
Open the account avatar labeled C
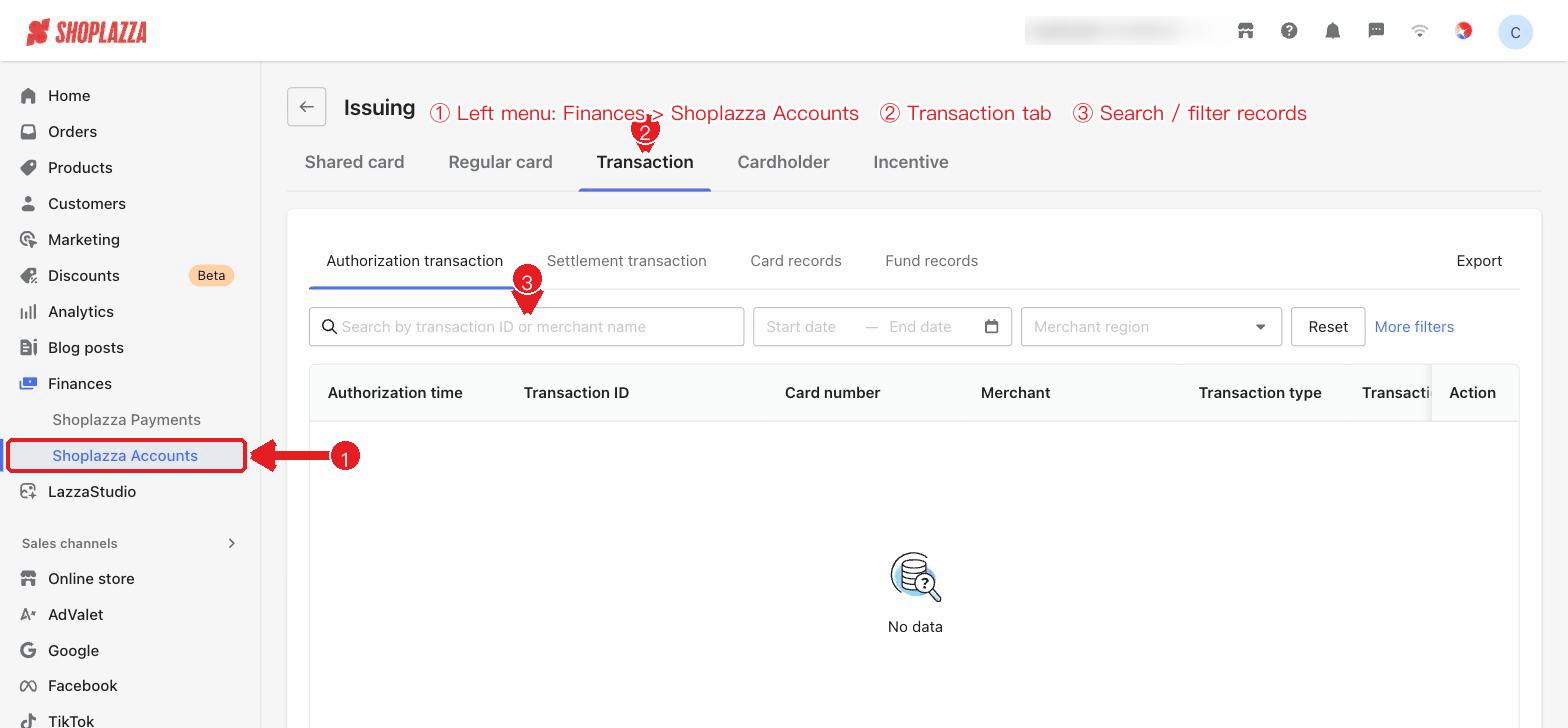[x=1515, y=32]
